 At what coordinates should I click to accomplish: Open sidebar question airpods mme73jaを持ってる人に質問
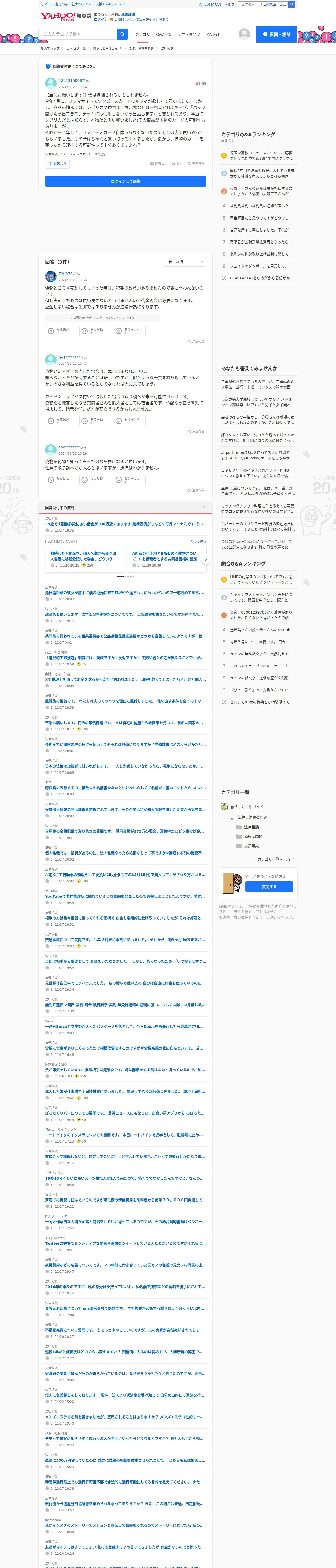(x=258, y=455)
